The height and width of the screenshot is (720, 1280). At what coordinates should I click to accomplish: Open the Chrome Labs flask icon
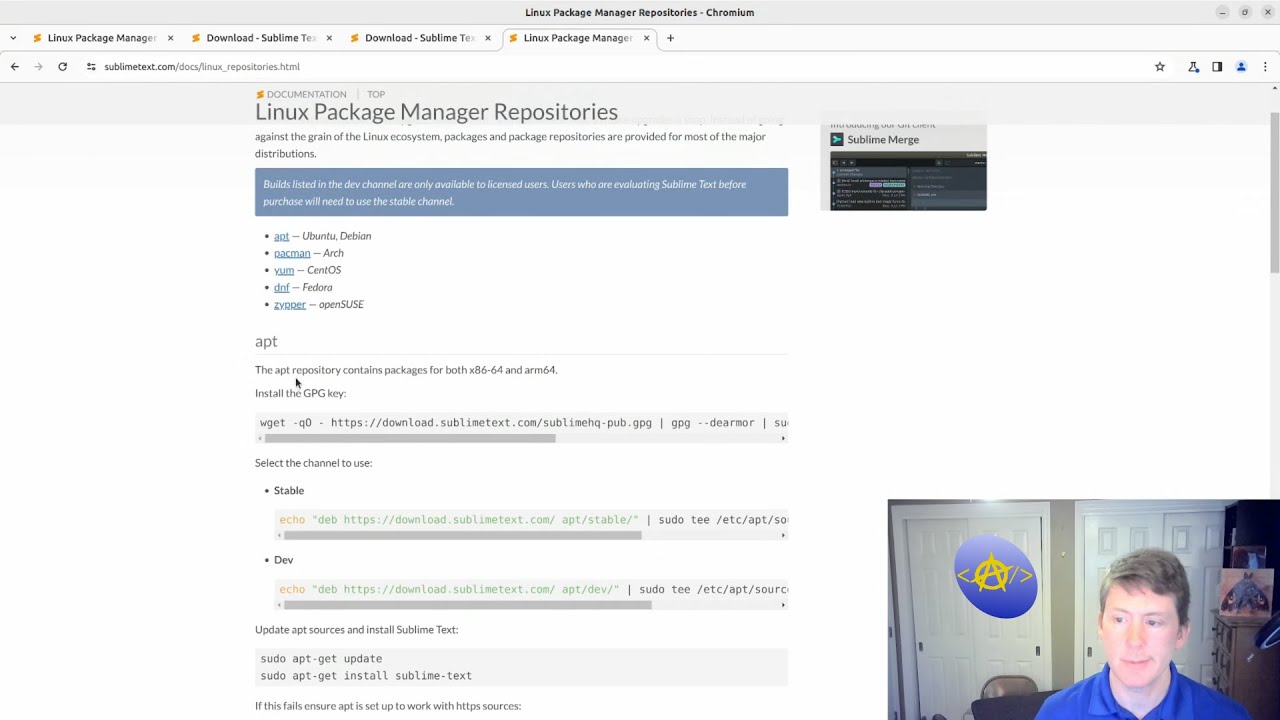click(x=1193, y=67)
